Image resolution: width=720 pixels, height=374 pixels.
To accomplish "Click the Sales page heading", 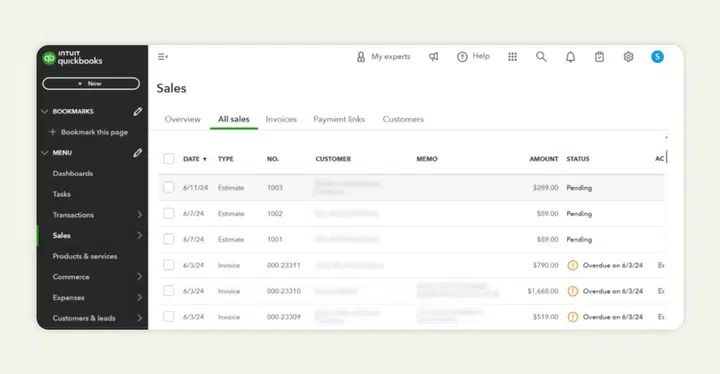I will pyautogui.click(x=171, y=88).
